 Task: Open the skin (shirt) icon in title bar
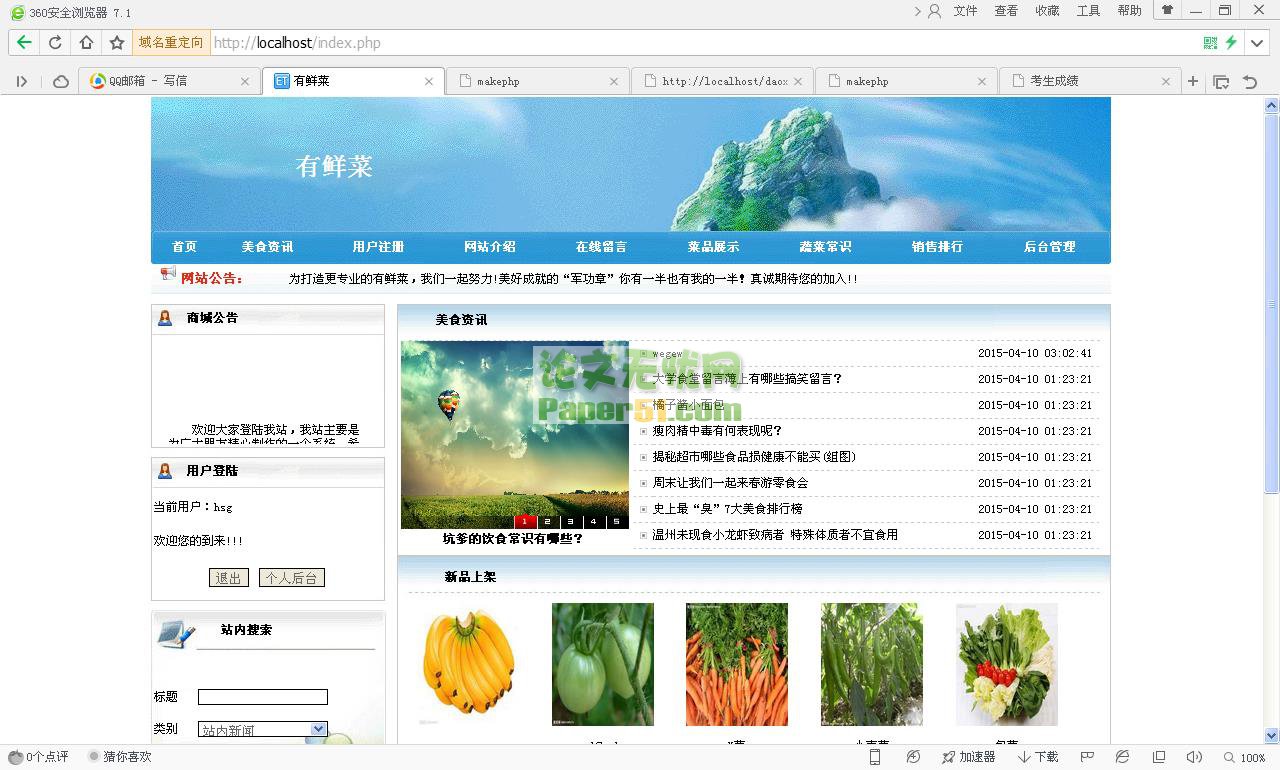click(1167, 10)
